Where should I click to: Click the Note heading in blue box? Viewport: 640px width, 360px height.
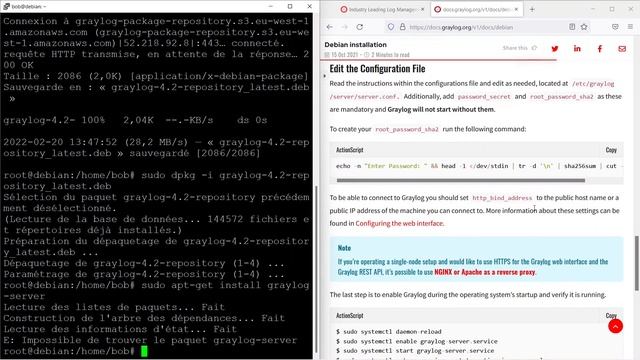click(344, 248)
